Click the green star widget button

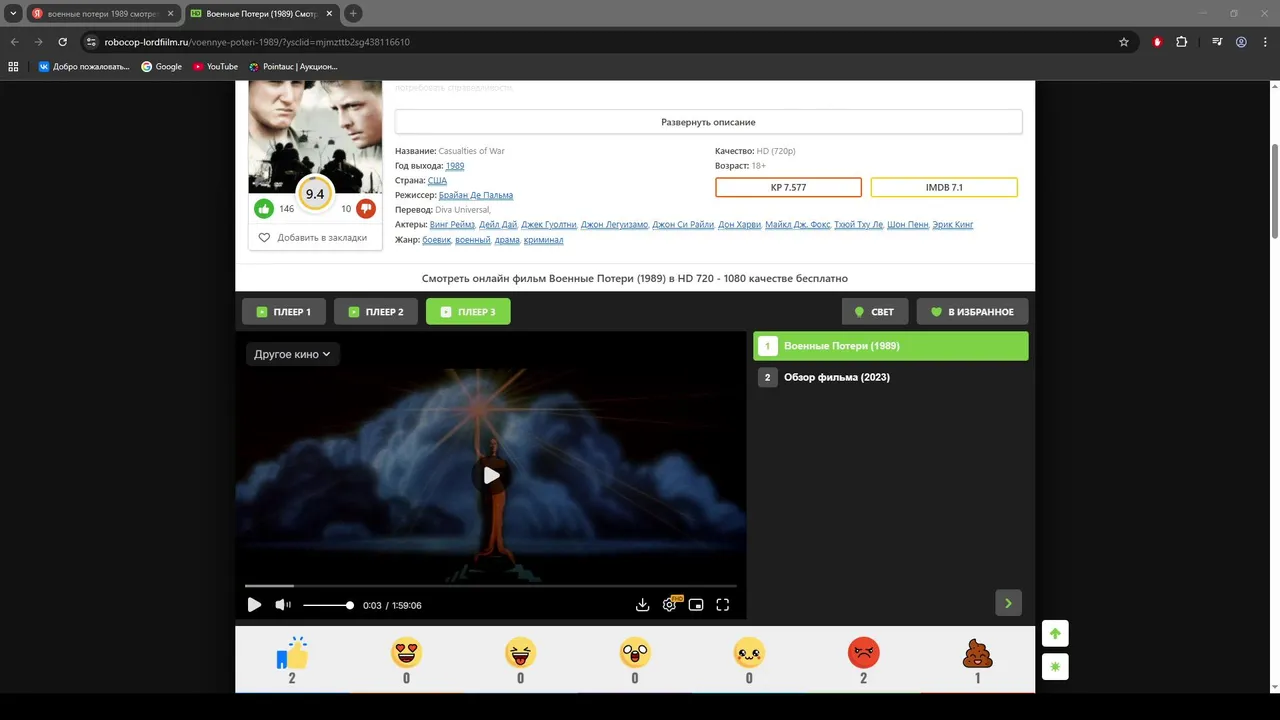point(1055,666)
